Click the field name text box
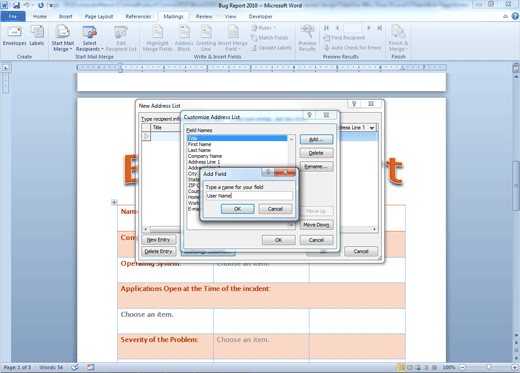 249,196
